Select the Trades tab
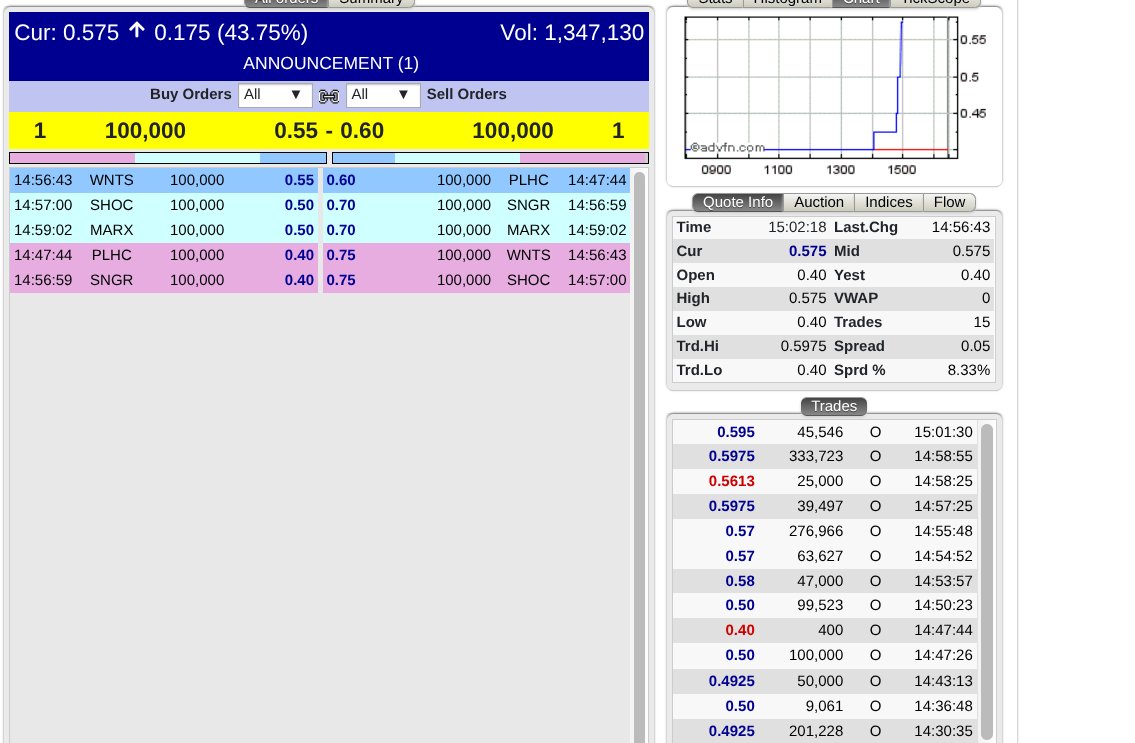 tap(834, 406)
